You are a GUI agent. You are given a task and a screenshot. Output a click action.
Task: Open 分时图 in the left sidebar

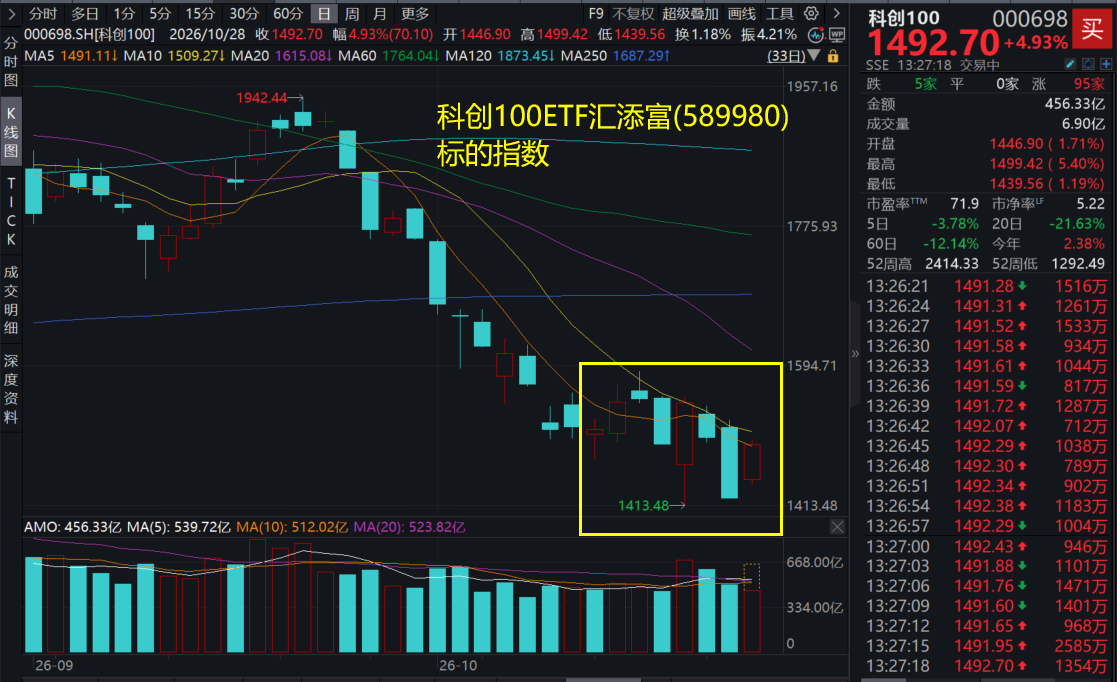pos(11,61)
